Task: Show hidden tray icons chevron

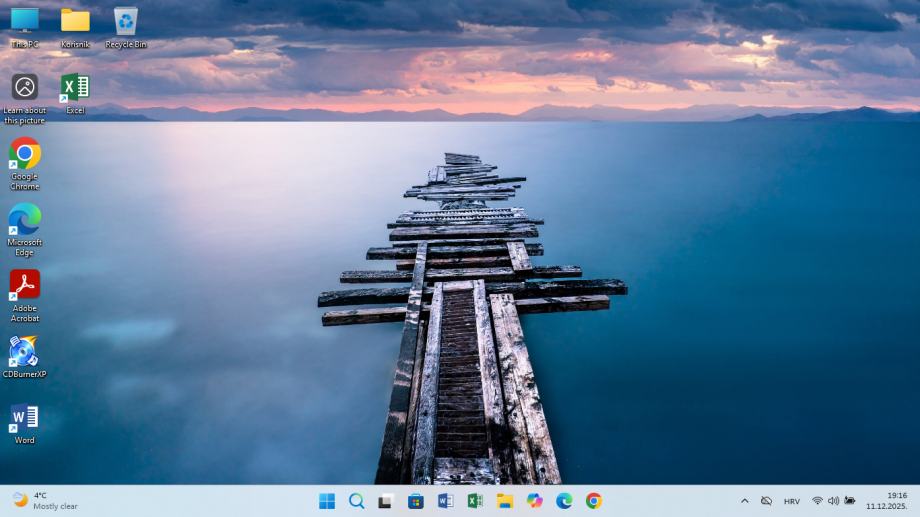Action: [745, 501]
